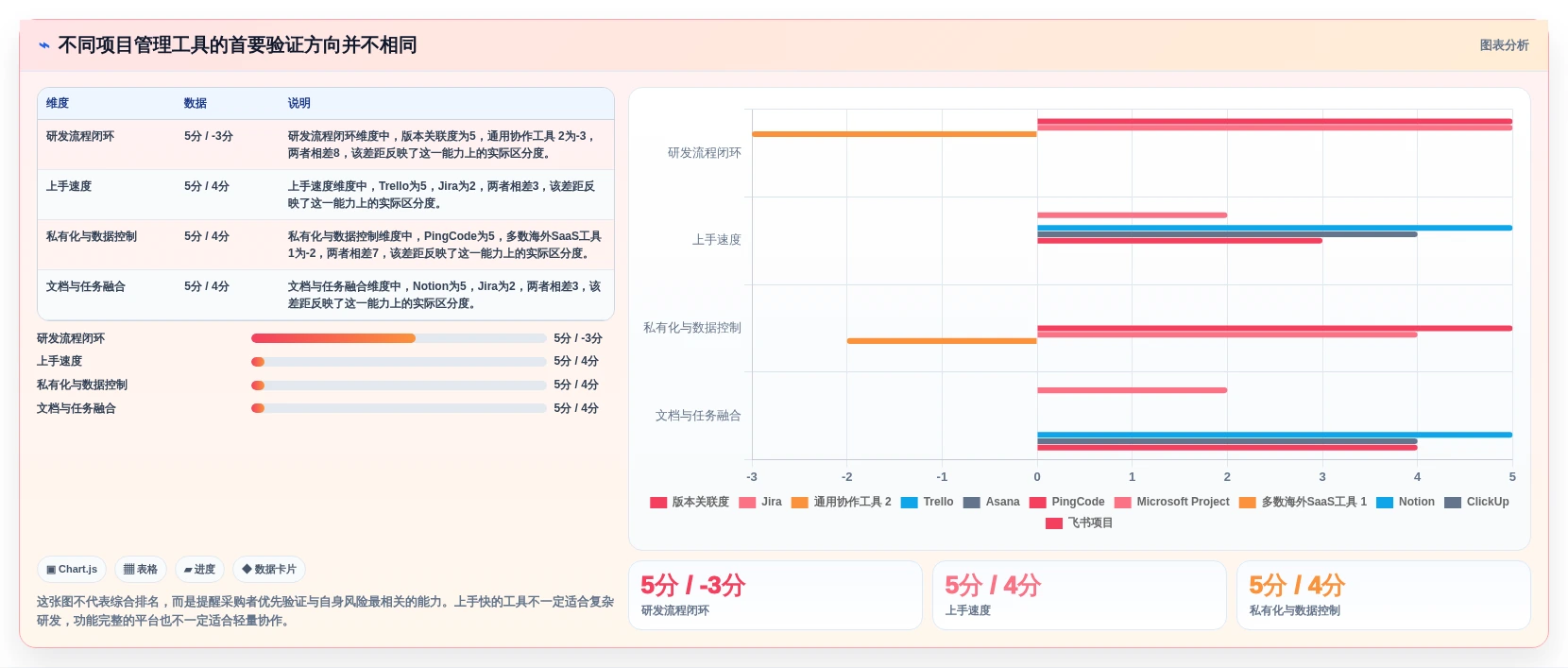Click the 上手速度 chart axis label
Screen dimensions: 1568x668
[x=717, y=240]
